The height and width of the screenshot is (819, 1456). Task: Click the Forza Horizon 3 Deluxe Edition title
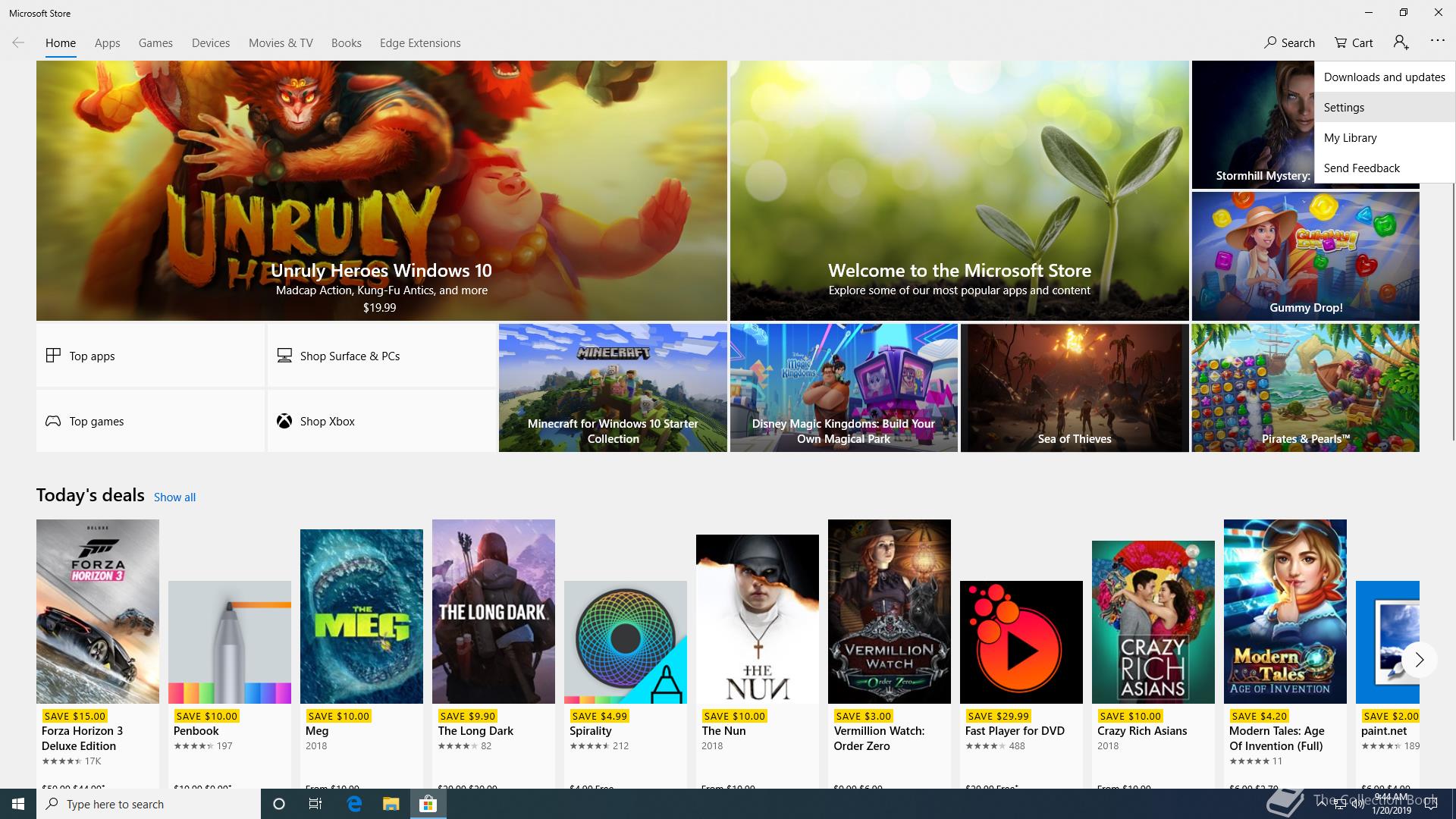pyautogui.click(x=82, y=739)
